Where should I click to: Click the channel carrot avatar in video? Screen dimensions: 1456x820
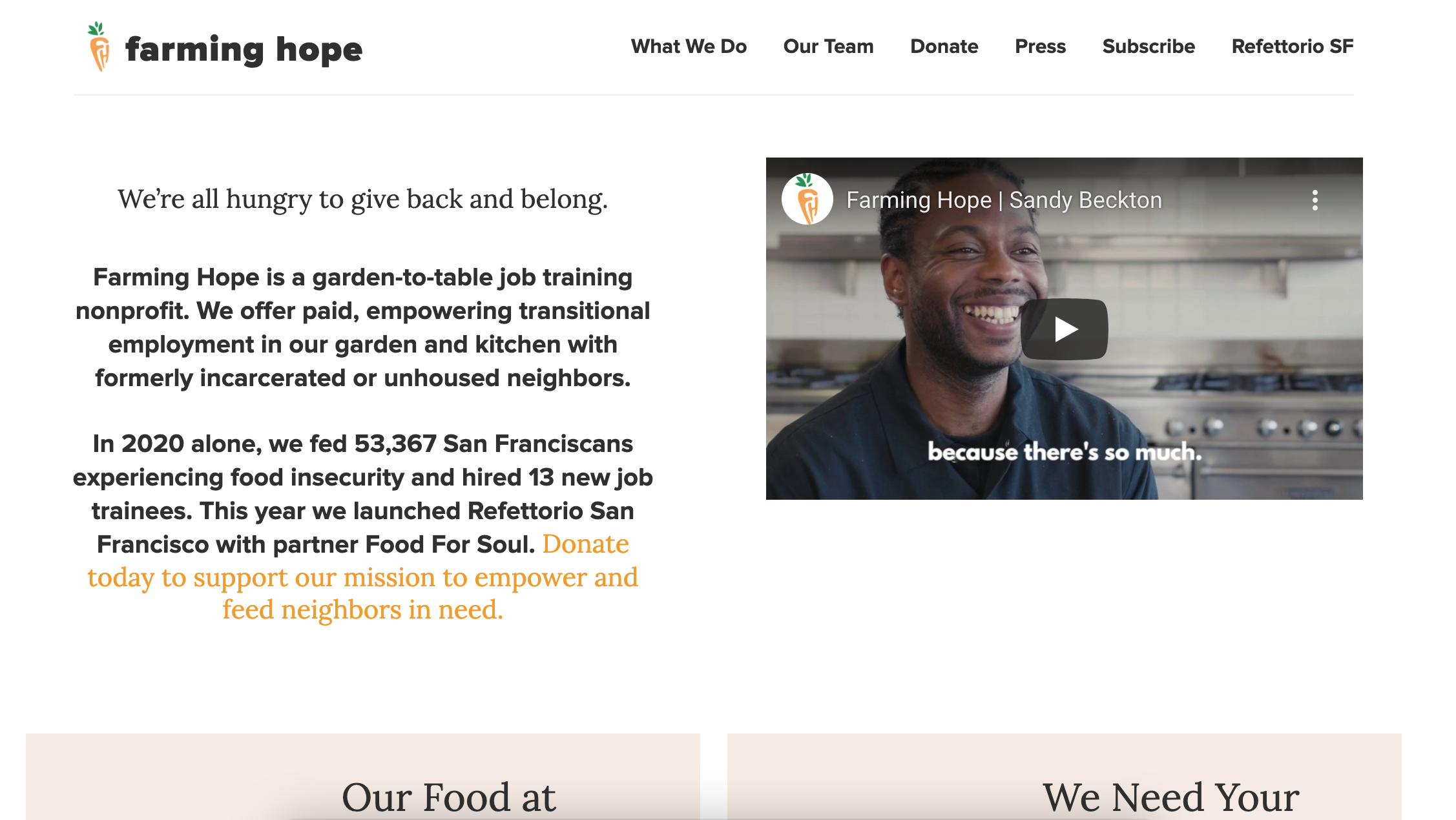(807, 199)
